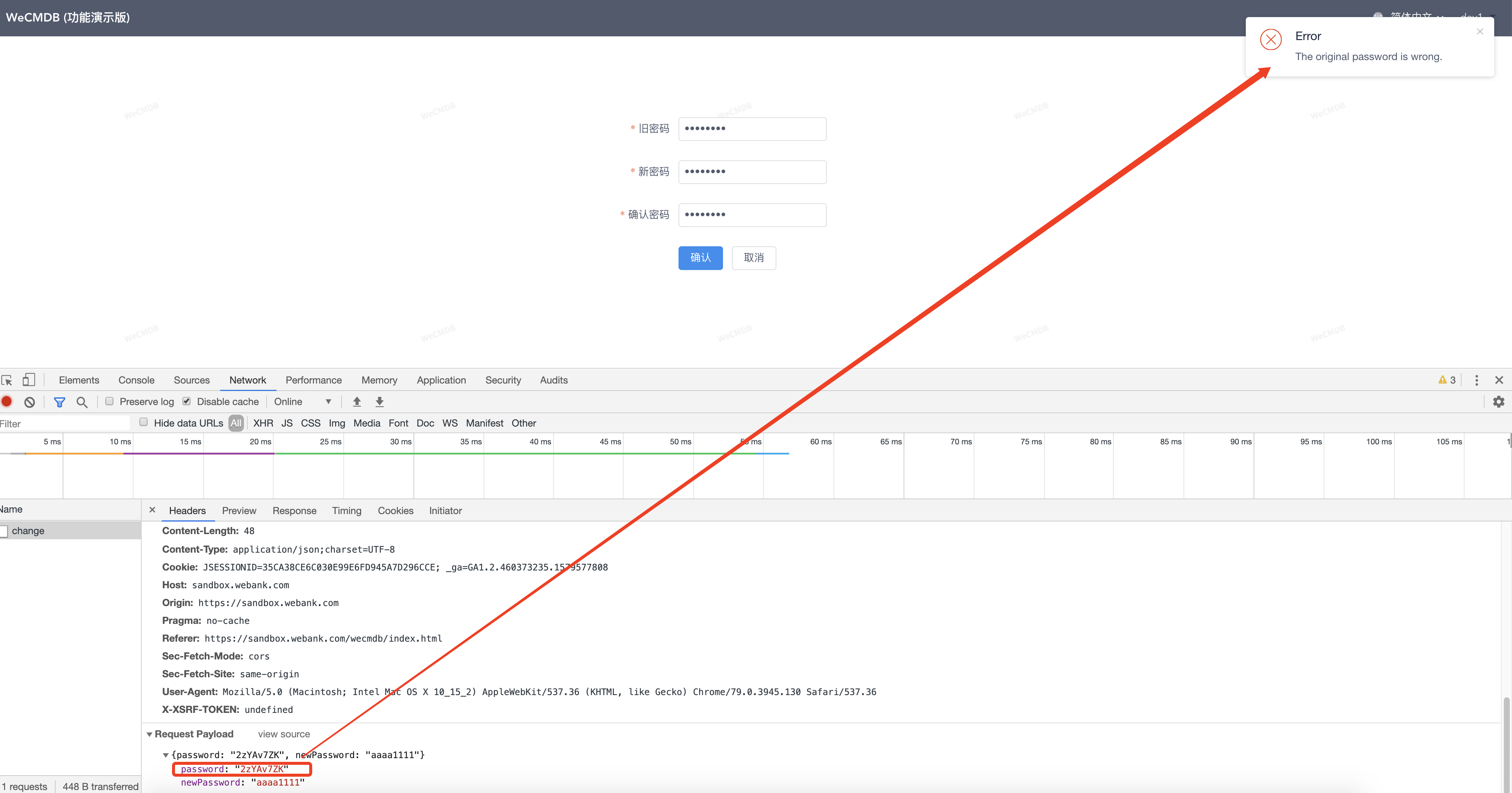Click the 旧密码 password input field
Viewport: 1512px width, 793px height.
pos(752,129)
